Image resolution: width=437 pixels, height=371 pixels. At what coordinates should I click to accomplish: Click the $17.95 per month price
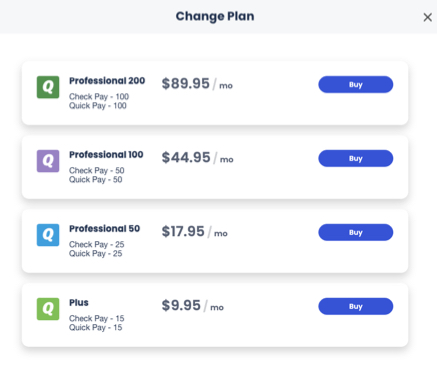[x=195, y=232]
